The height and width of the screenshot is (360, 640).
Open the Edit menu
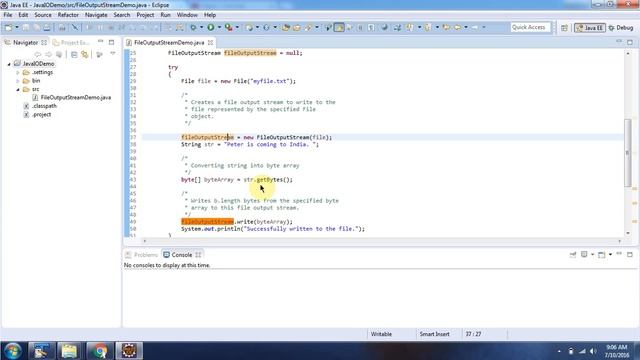(x=23, y=15)
